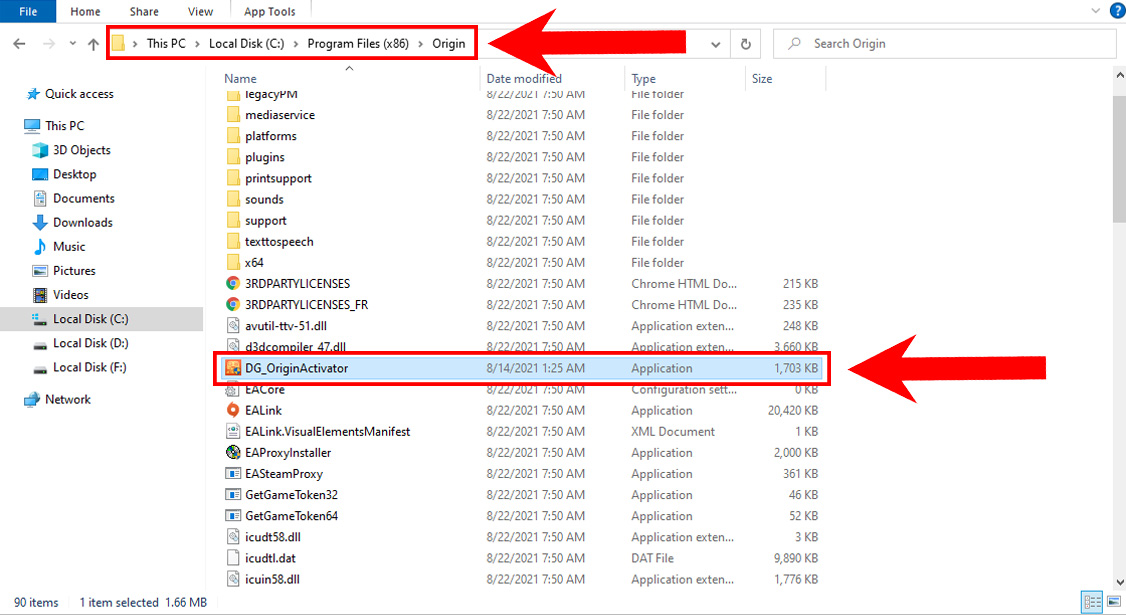Select EASteamProxy application icon
The height and width of the screenshot is (615, 1126).
click(233, 473)
